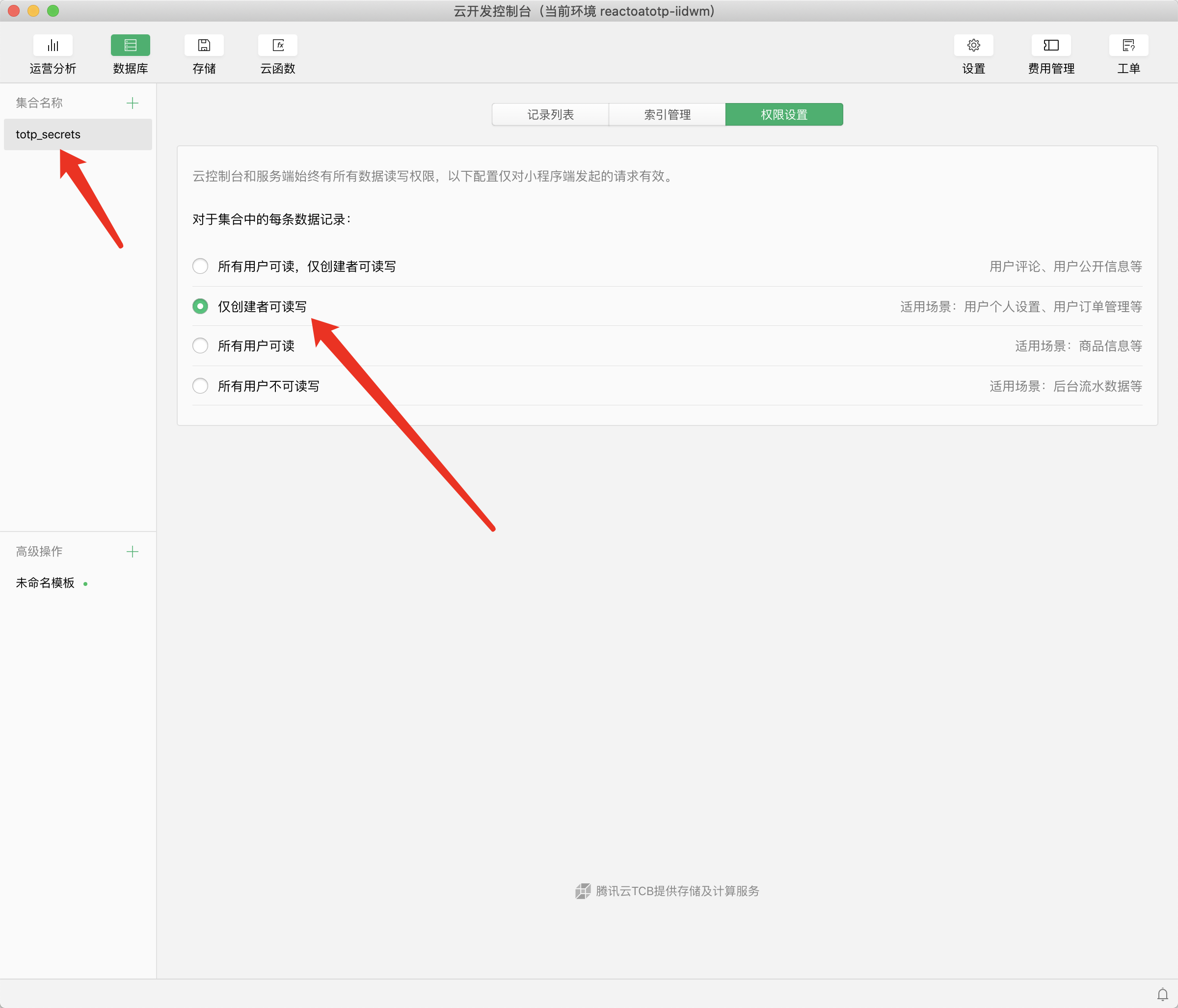Open the 工单 ticket icon
This screenshot has width=1178, height=1008.
[x=1128, y=46]
